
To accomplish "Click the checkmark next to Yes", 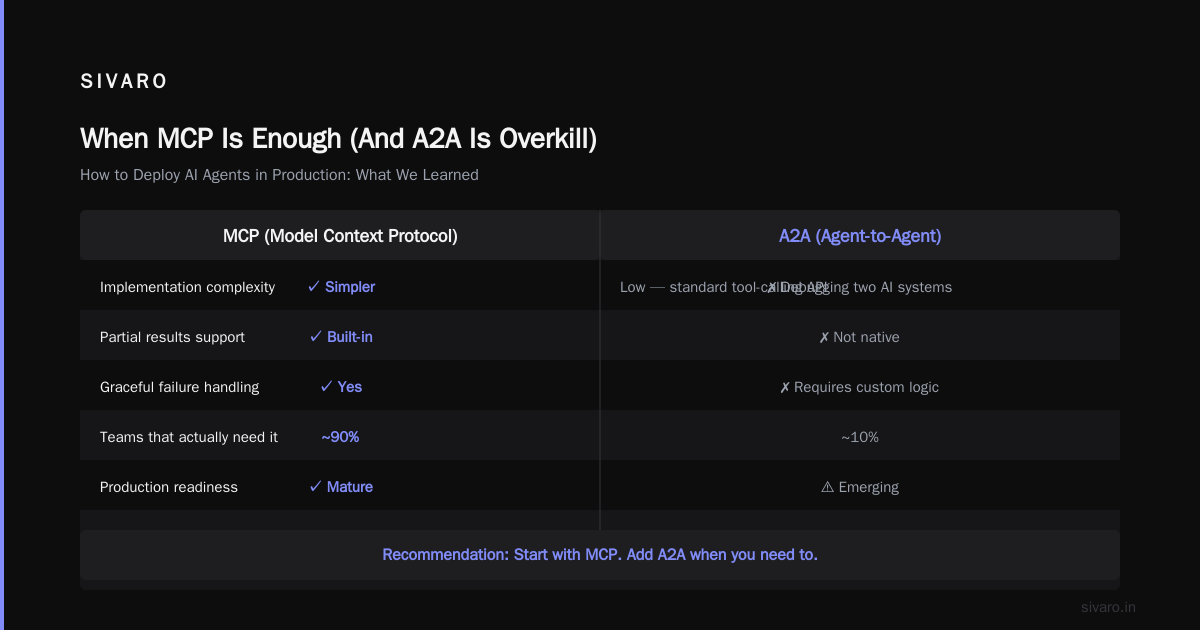I will [326, 387].
